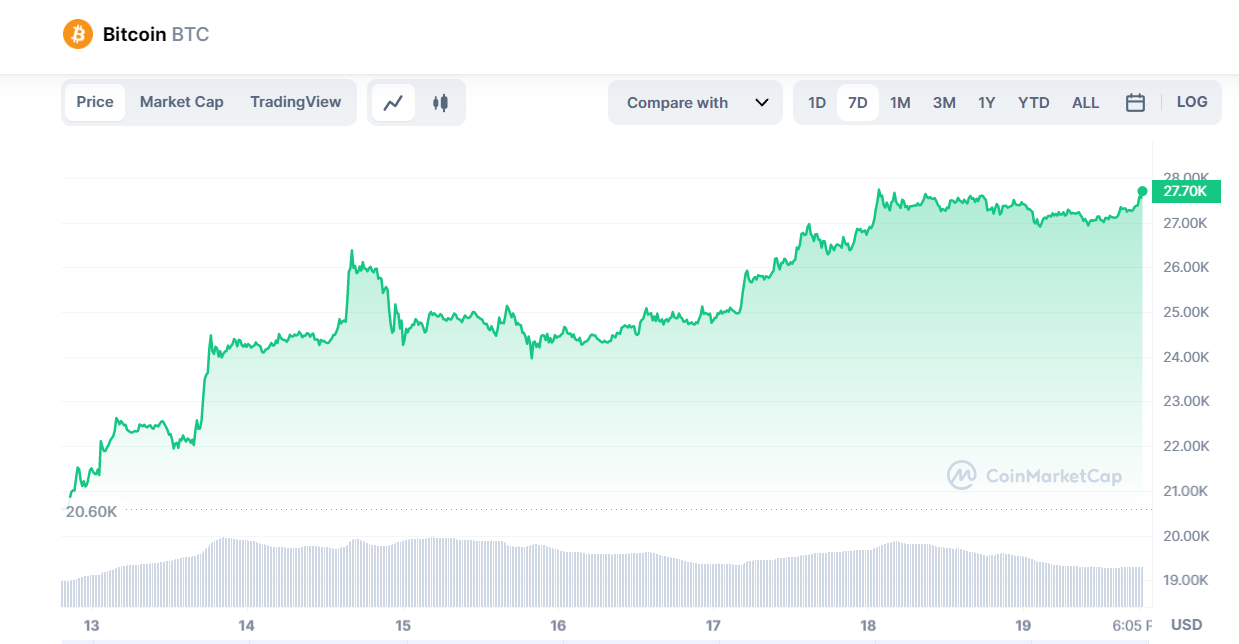
Task: Expand the Compare with dropdown
Action: tap(696, 102)
